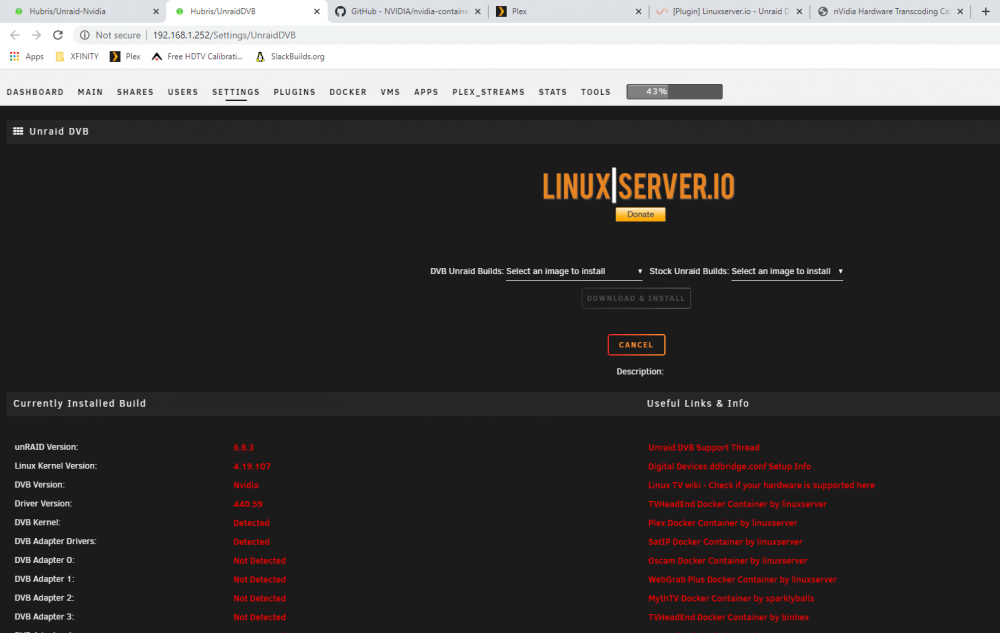1000x633 pixels.
Task: Switch to nVidia Hardware Transcoding tab
Action: [889, 11]
